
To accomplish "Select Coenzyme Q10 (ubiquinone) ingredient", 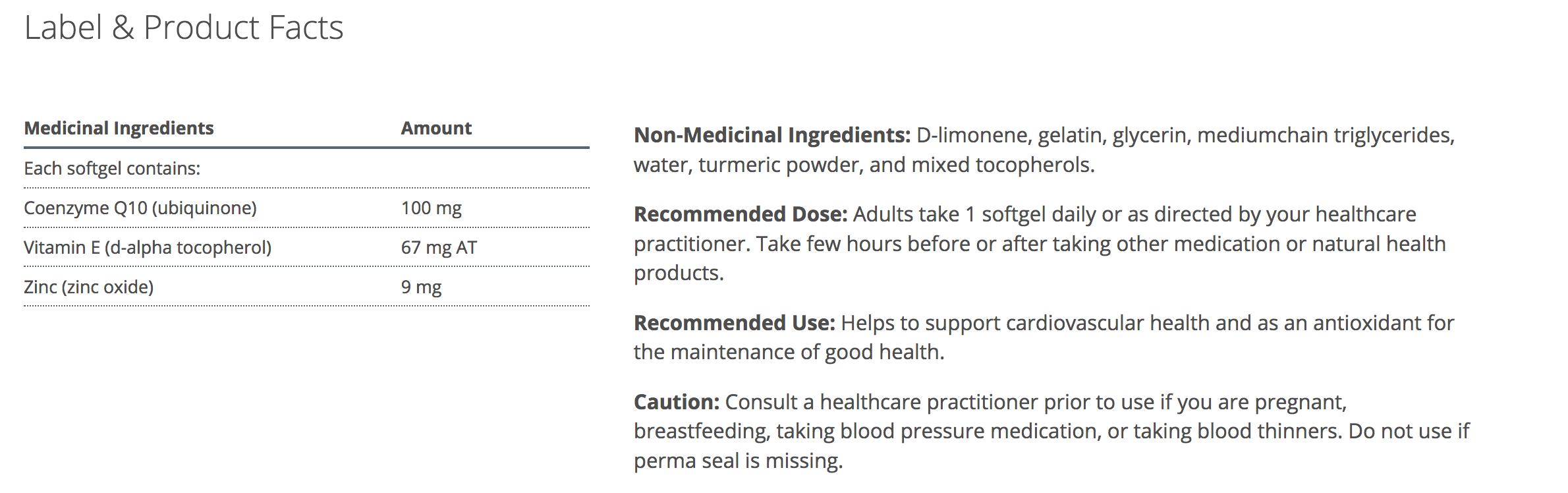I will point(140,208).
